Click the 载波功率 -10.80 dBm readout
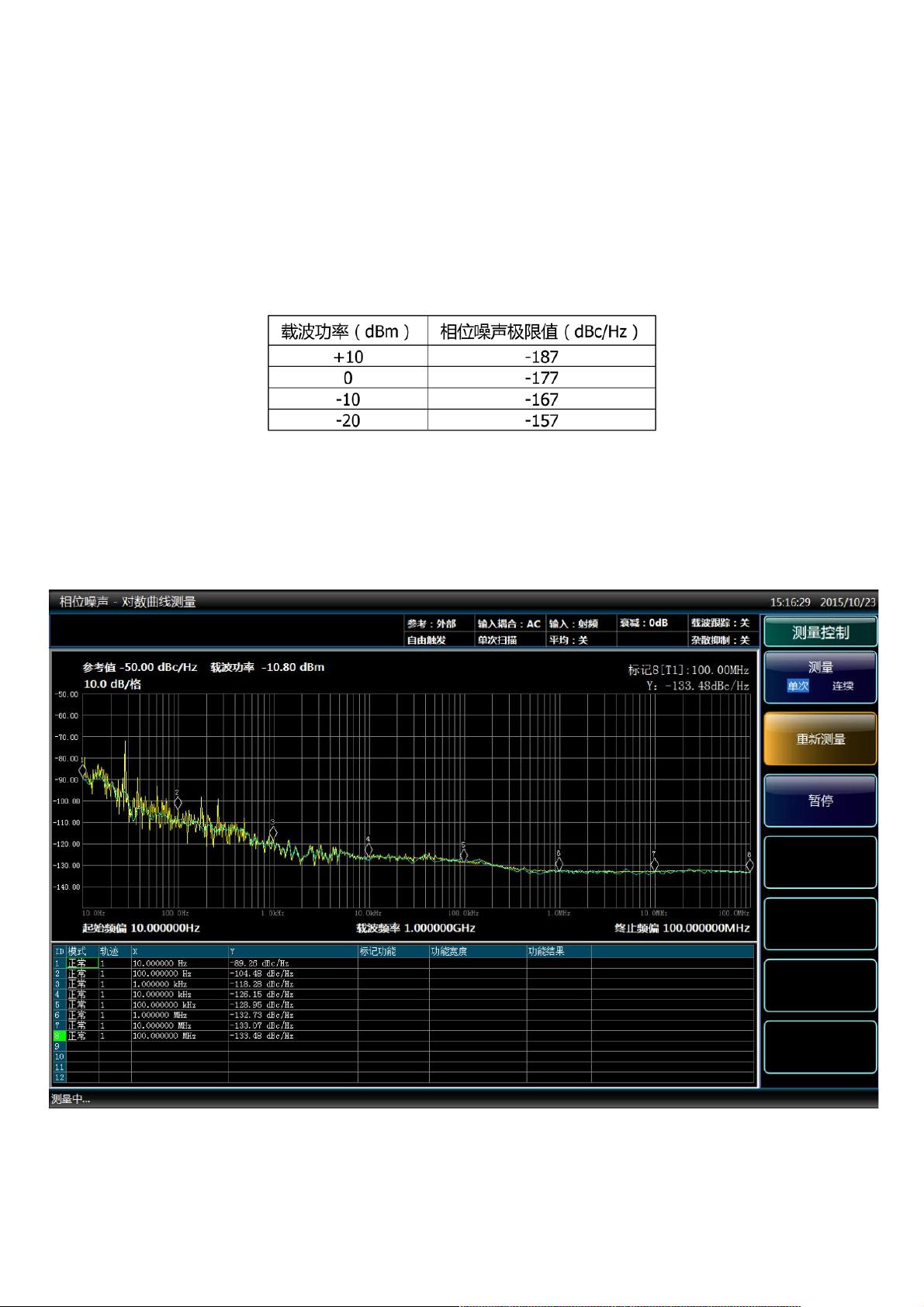Screen dimensions: 924x1307 (267, 667)
